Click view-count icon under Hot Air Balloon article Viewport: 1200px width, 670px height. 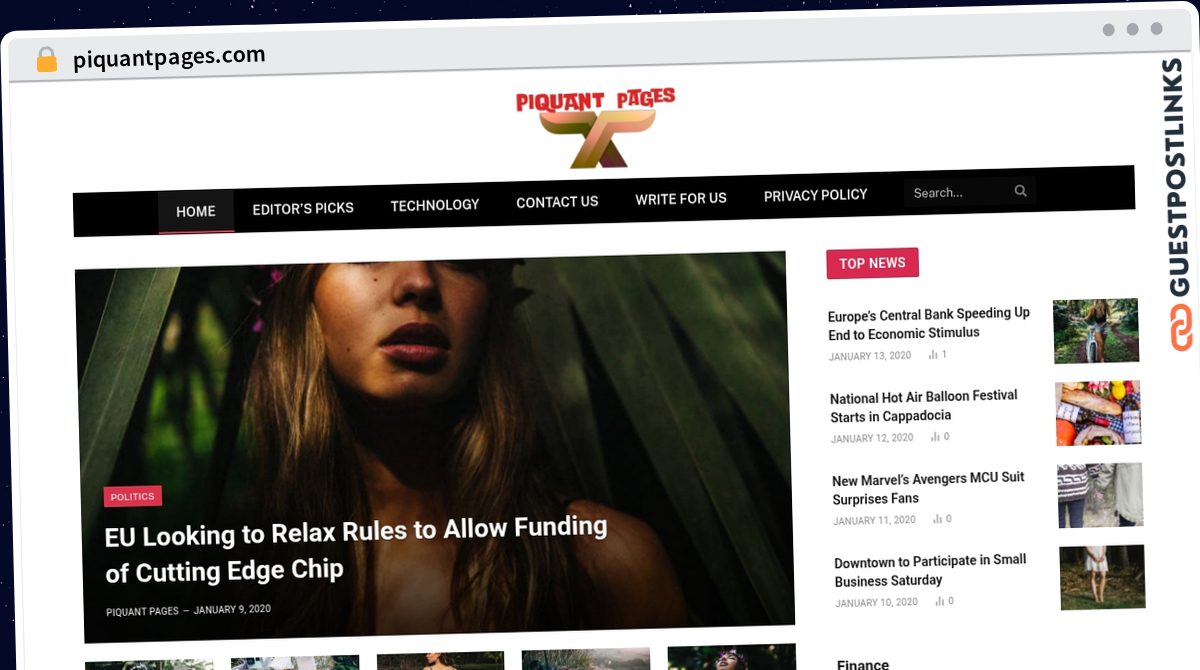[x=935, y=437]
